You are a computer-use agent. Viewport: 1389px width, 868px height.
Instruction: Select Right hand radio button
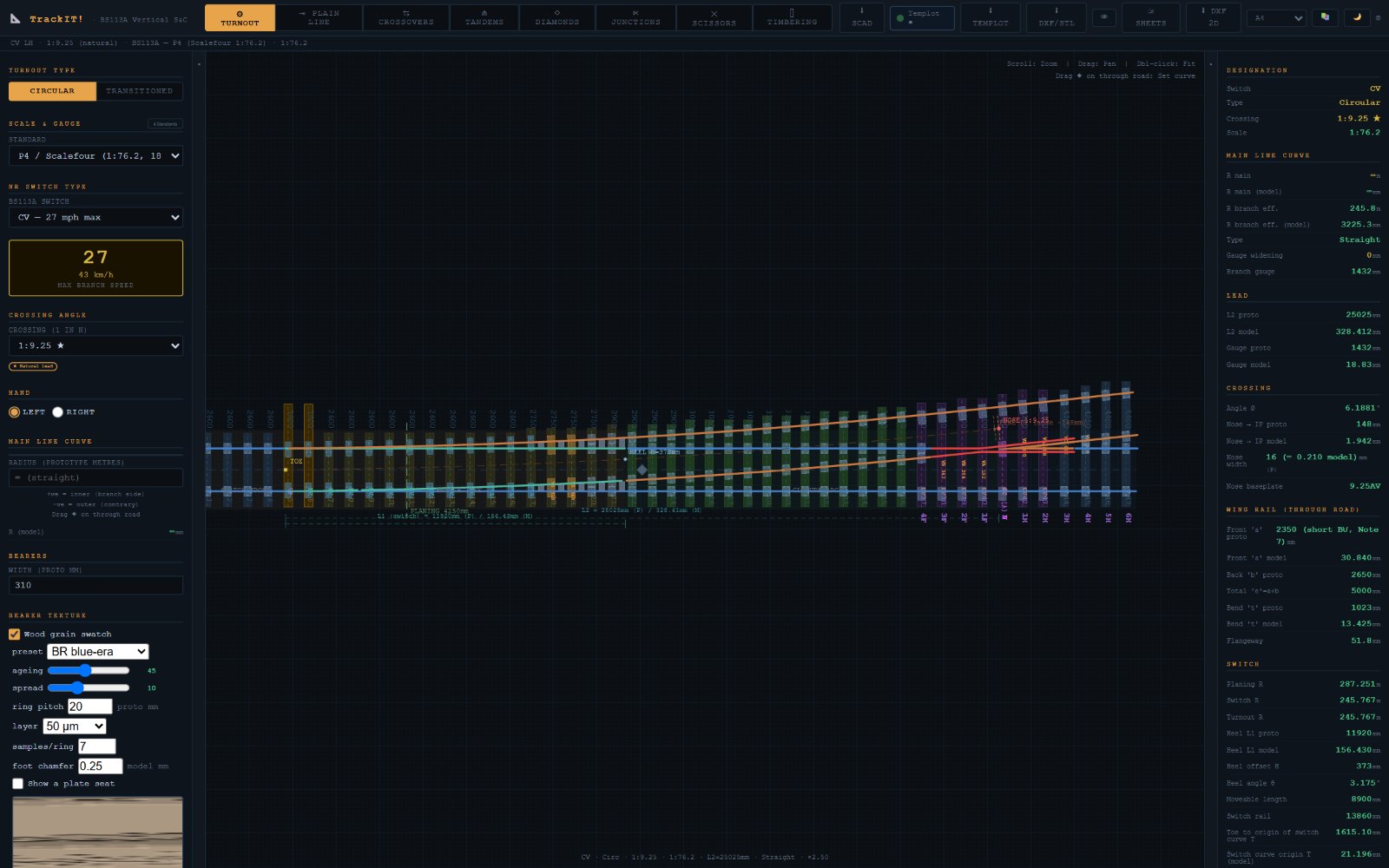pyautogui.click(x=57, y=412)
